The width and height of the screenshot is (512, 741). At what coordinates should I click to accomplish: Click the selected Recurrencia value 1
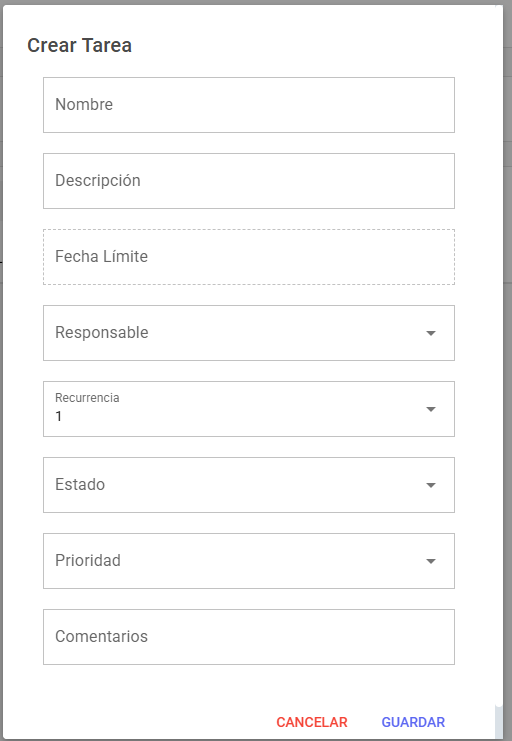tap(59, 416)
